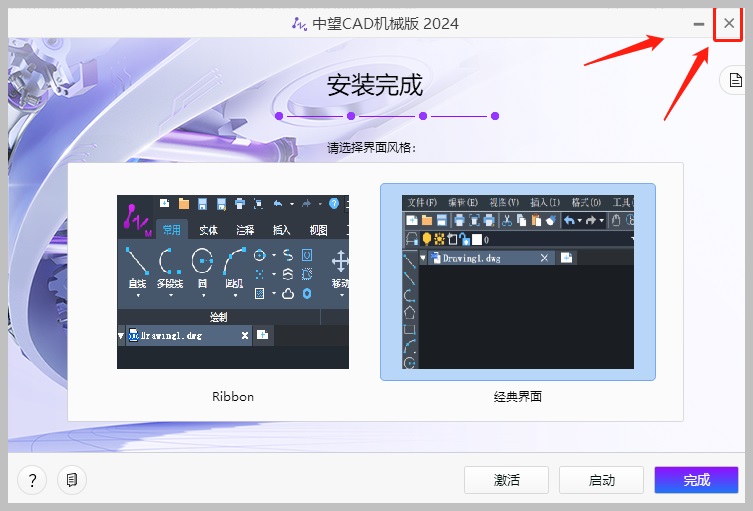This screenshot has width=753, height=511.
Task: Click the last progress step dot
Action: pos(494,117)
